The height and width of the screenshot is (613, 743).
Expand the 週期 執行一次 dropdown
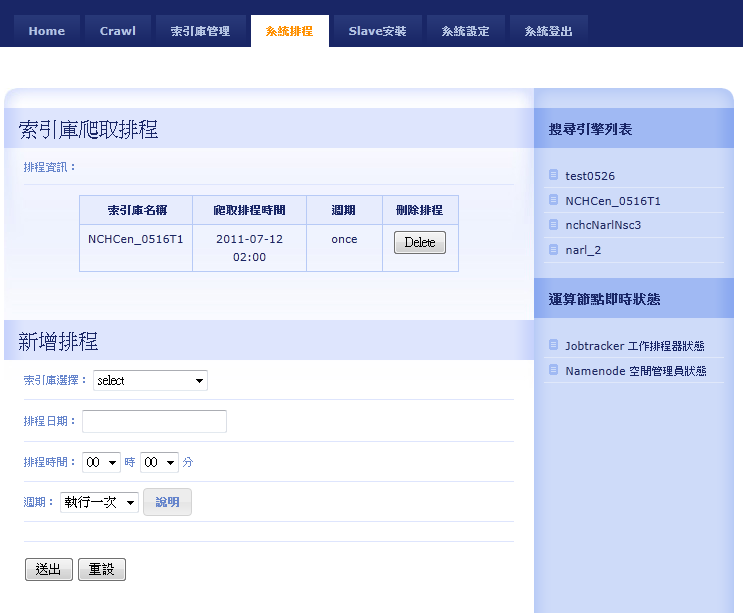100,502
